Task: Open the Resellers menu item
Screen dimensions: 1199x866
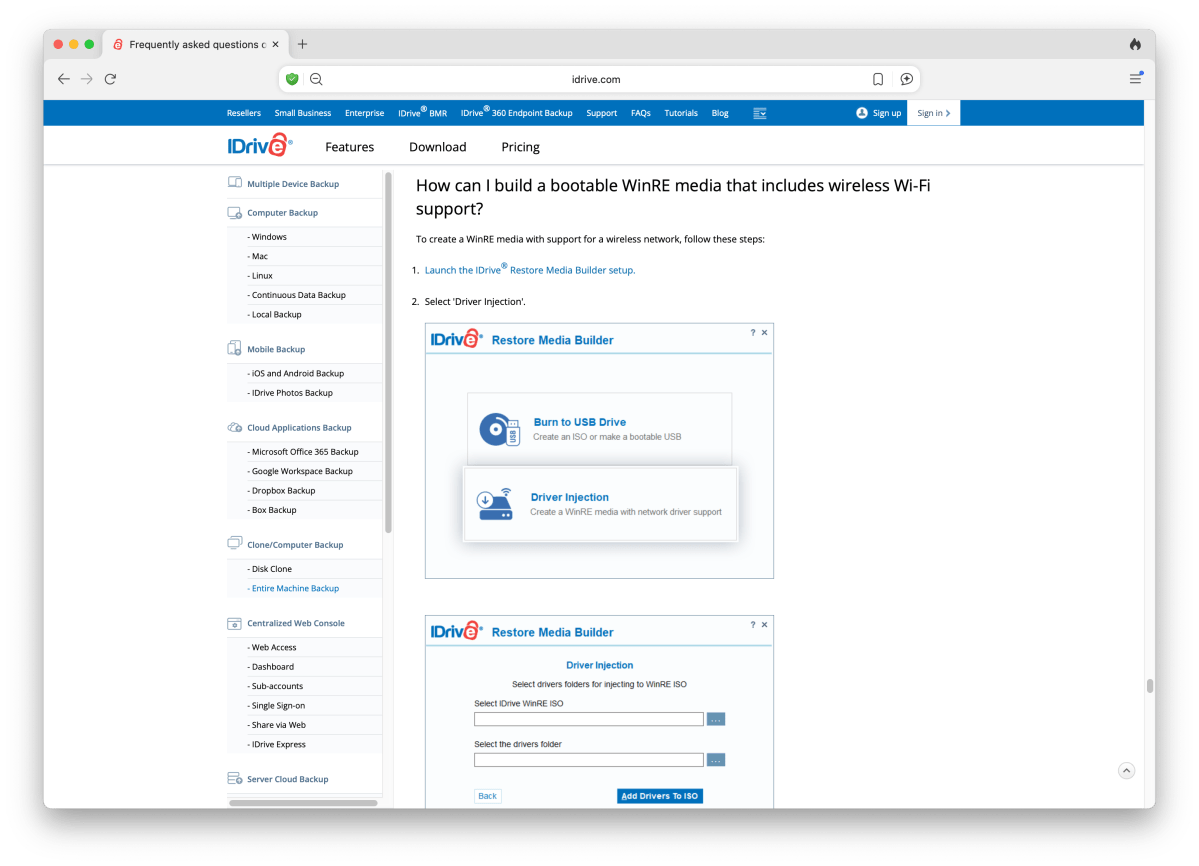Action: click(243, 113)
